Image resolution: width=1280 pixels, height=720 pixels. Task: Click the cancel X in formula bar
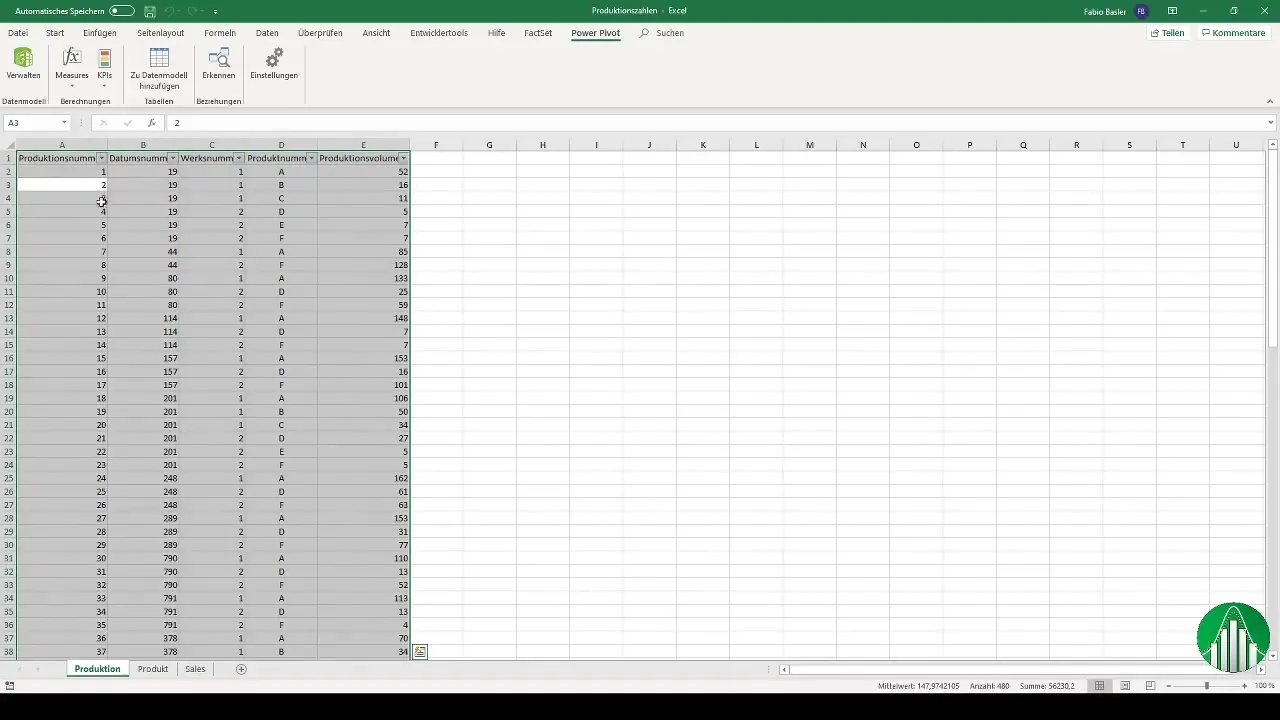coord(103,123)
